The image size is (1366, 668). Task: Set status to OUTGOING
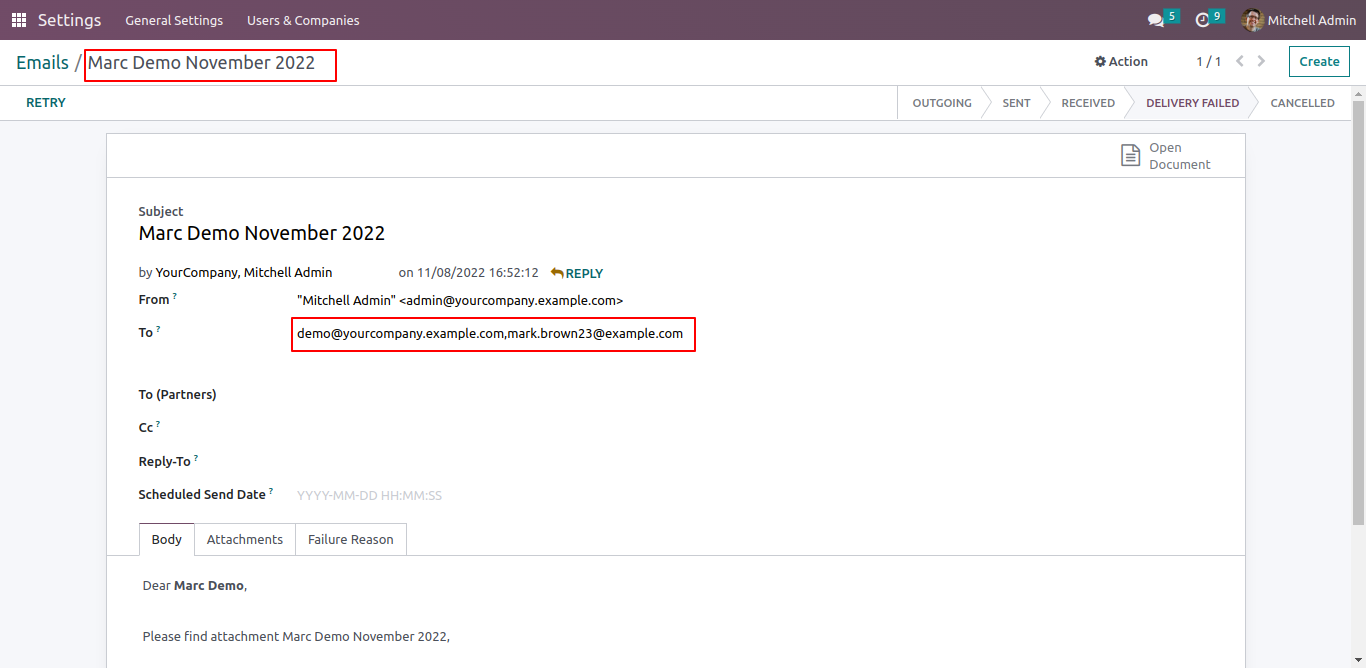pos(942,103)
